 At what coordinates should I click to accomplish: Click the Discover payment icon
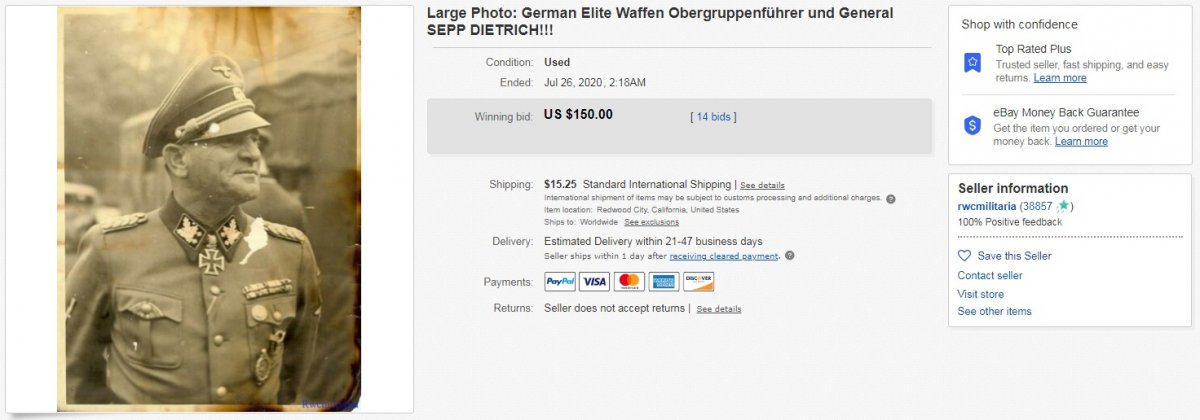coord(699,282)
